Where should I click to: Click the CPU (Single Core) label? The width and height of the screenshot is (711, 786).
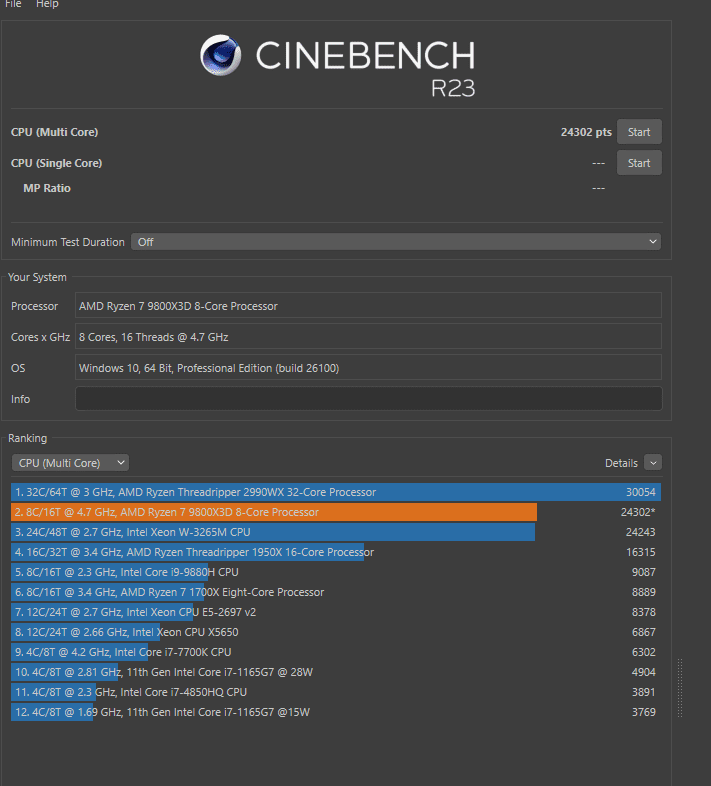(57, 163)
